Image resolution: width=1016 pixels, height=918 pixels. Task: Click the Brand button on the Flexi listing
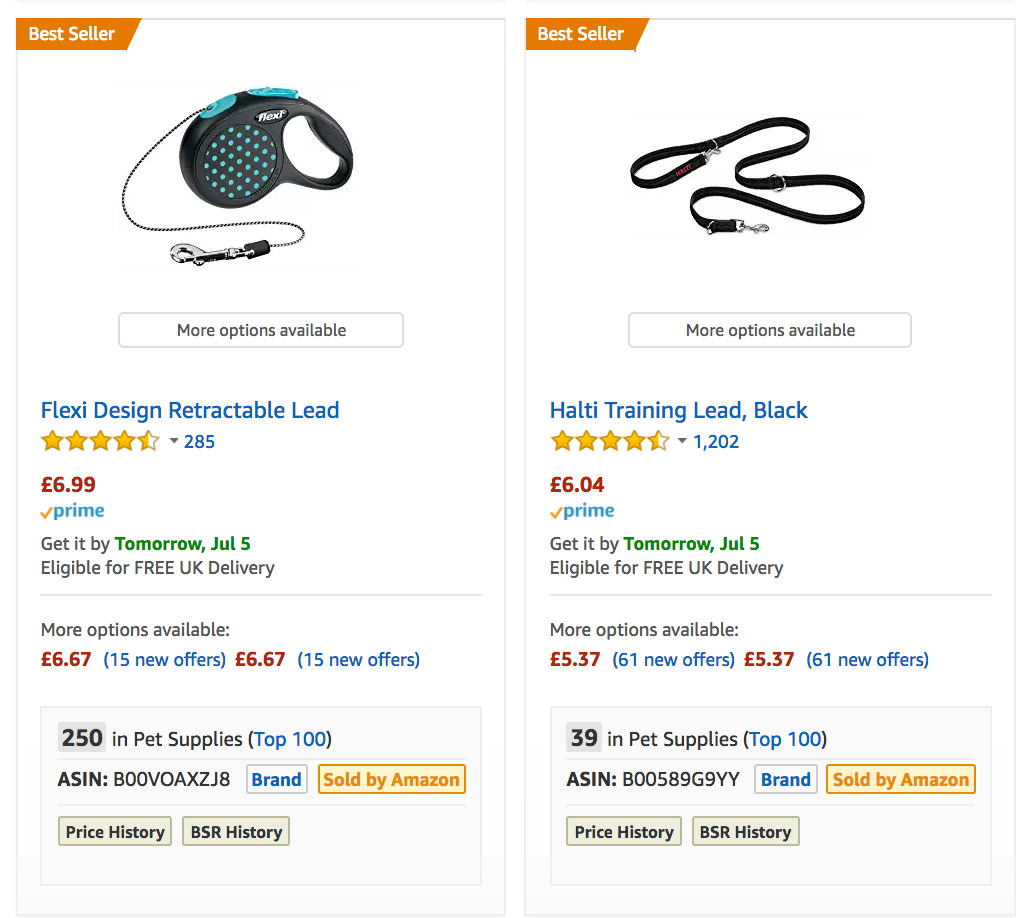click(x=276, y=779)
